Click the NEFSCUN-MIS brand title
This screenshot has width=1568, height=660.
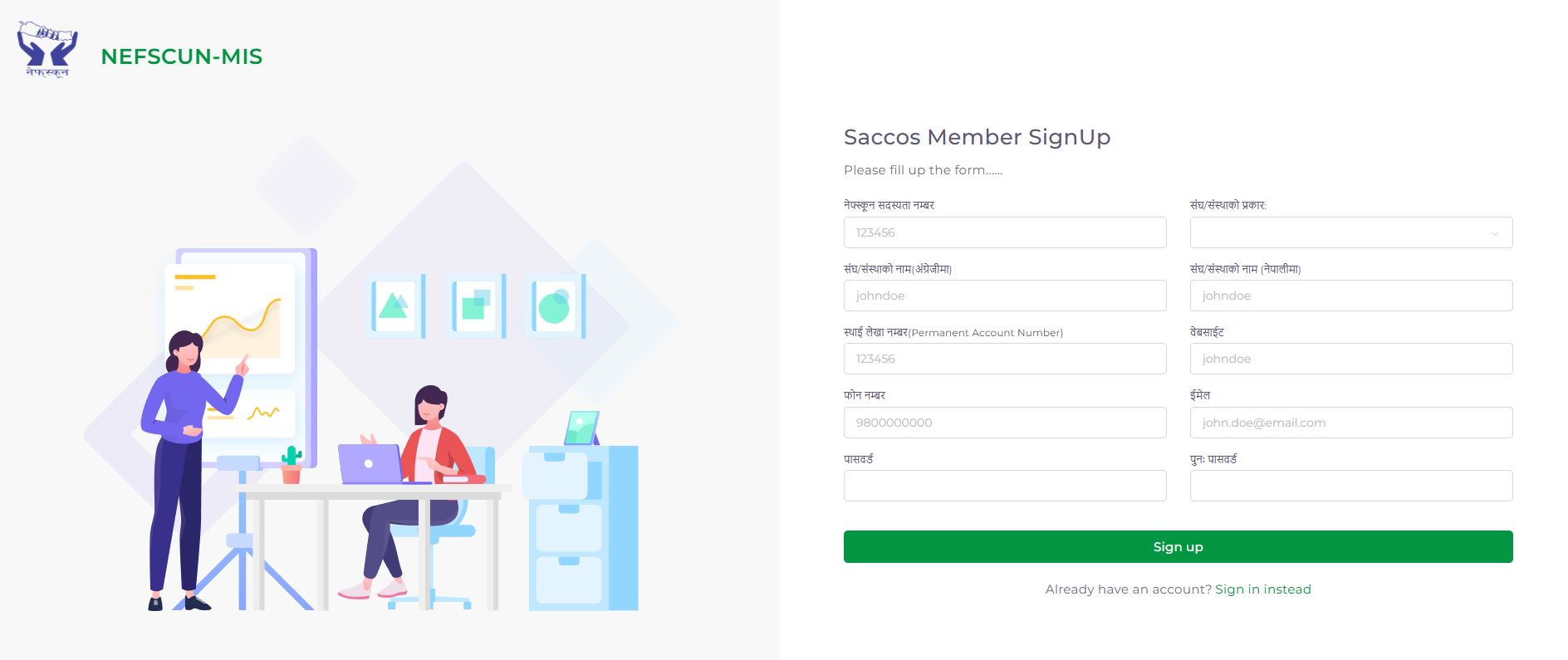pyautogui.click(x=181, y=56)
